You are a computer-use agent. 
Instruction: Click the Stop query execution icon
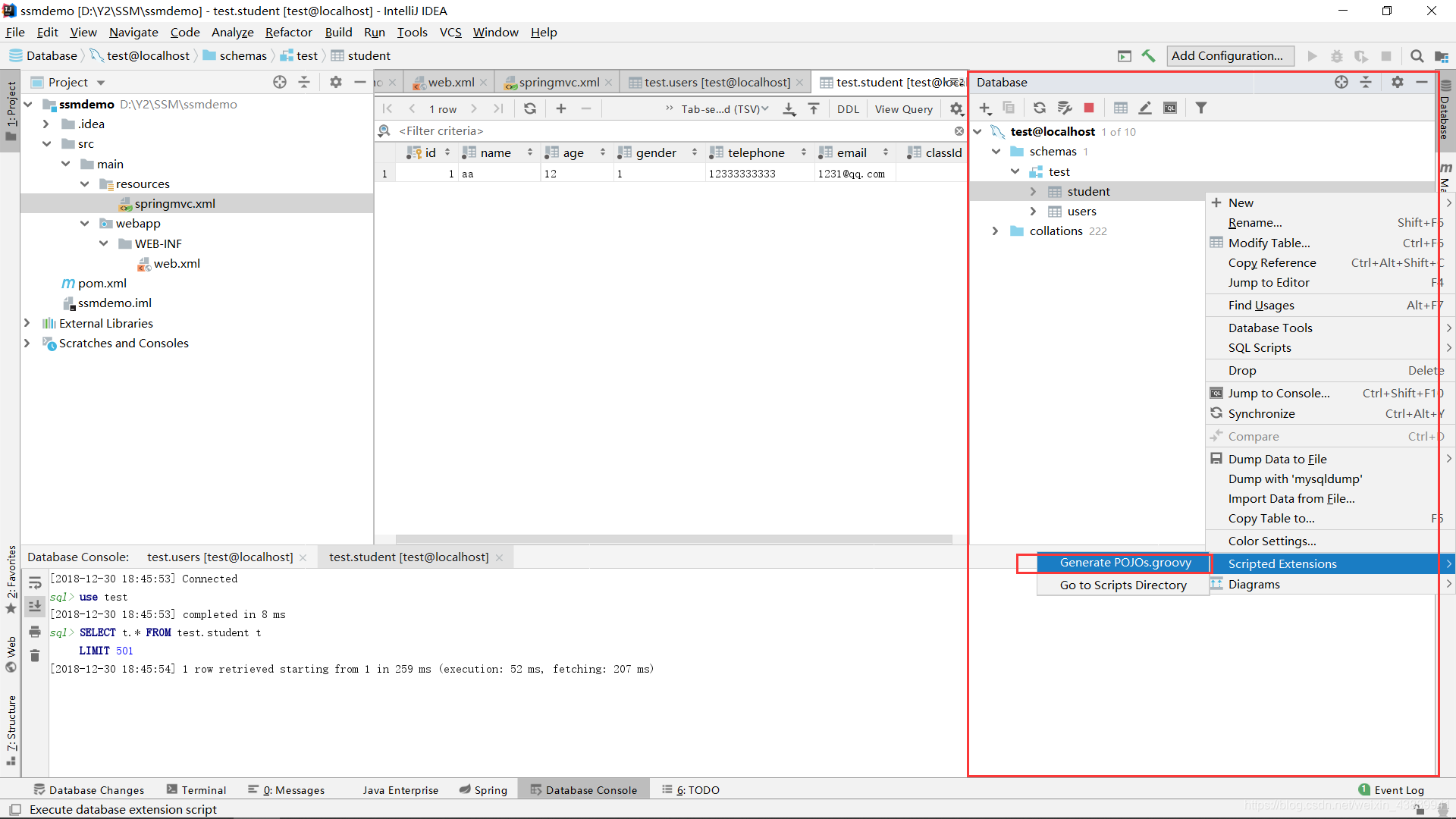click(1090, 108)
